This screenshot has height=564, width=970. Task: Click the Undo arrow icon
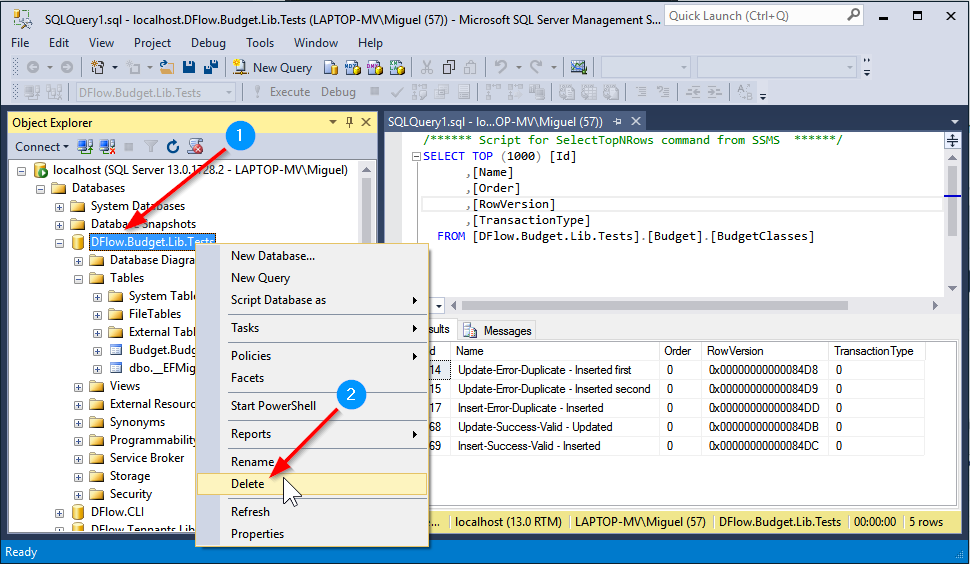pyautogui.click(x=500, y=67)
